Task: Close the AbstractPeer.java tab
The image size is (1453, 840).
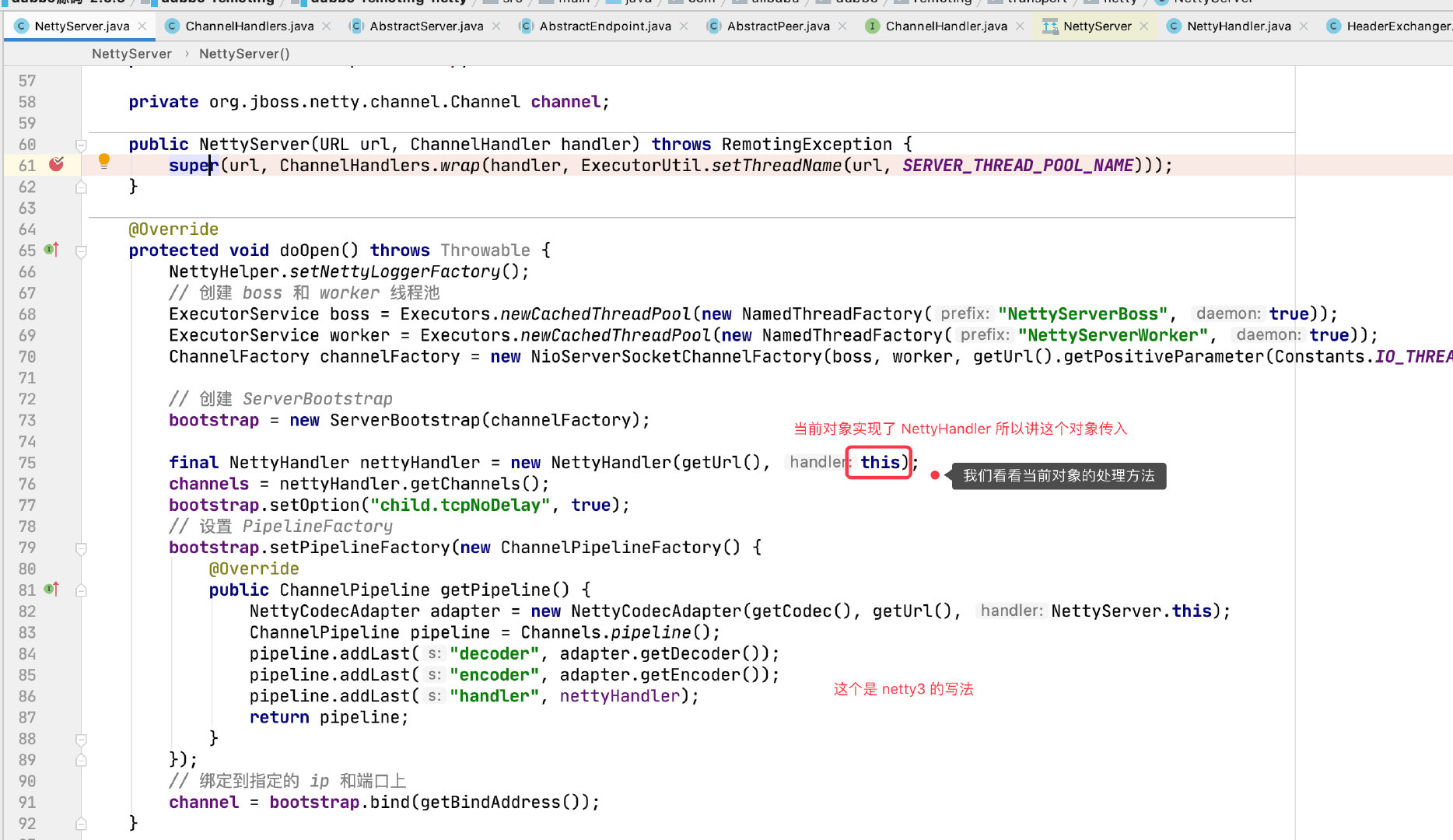Action: 842,26
